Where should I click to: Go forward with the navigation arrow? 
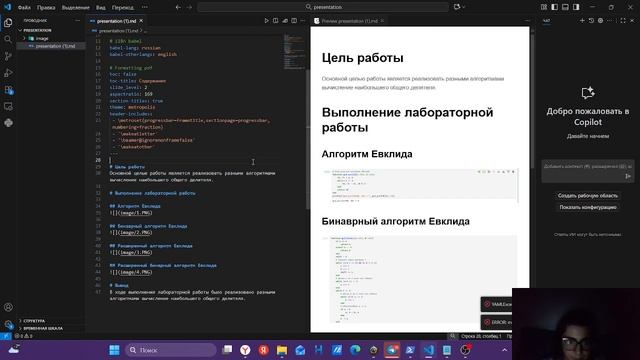click(x=189, y=7)
